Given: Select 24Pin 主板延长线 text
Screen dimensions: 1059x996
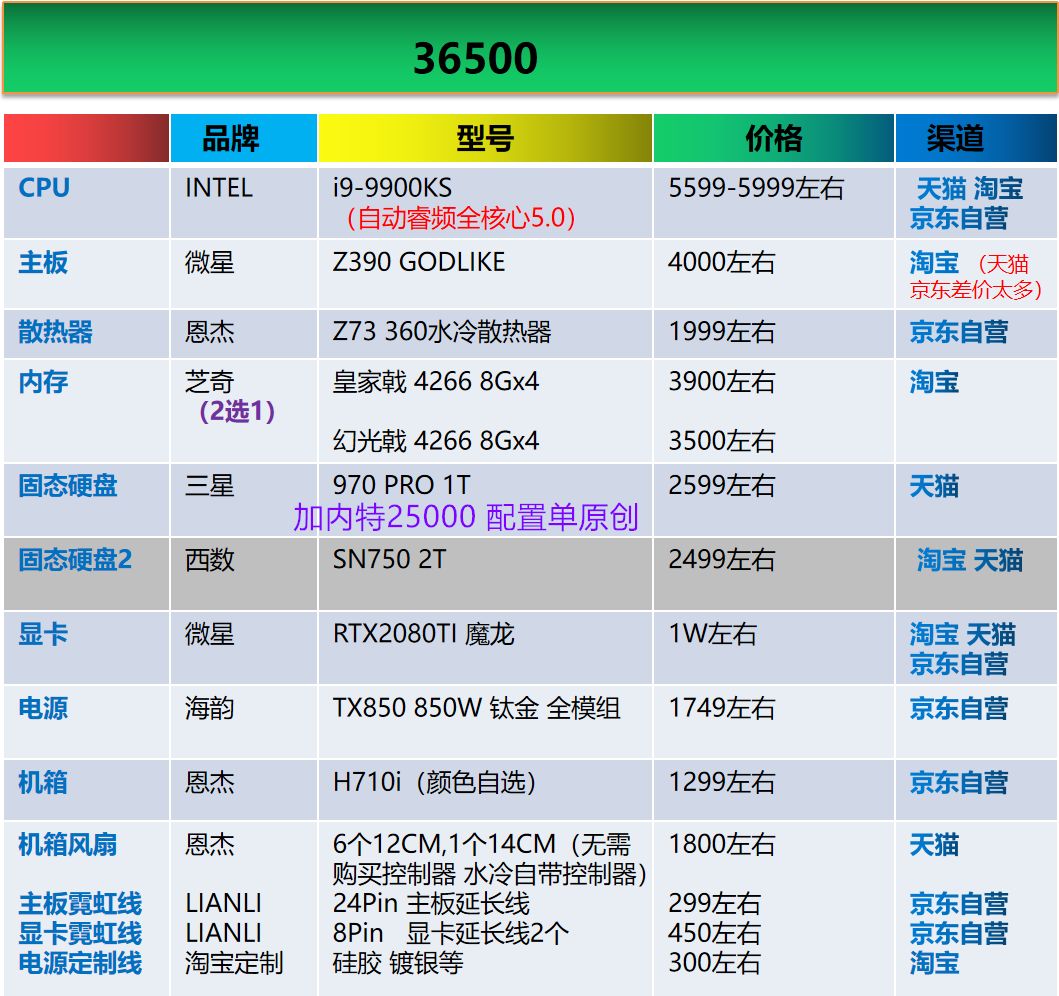Looking at the screenshot, I should coord(431,903).
